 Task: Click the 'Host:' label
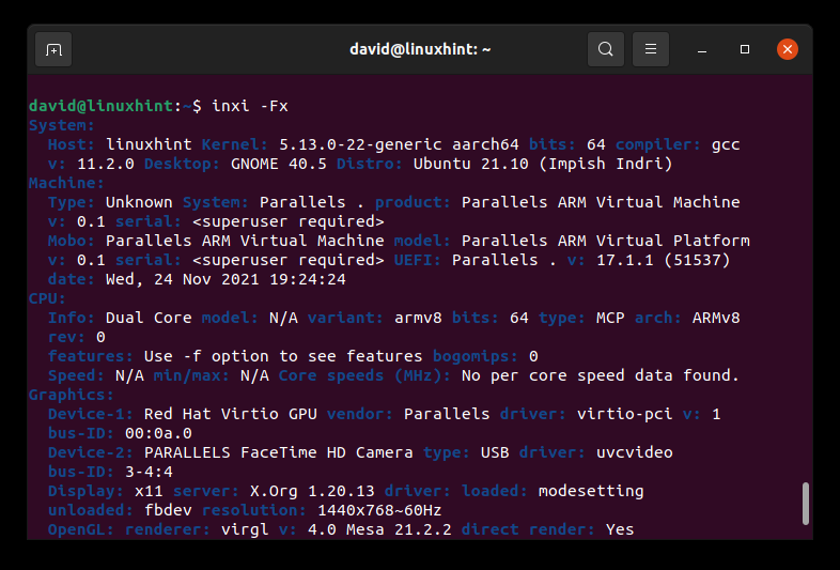point(71,144)
